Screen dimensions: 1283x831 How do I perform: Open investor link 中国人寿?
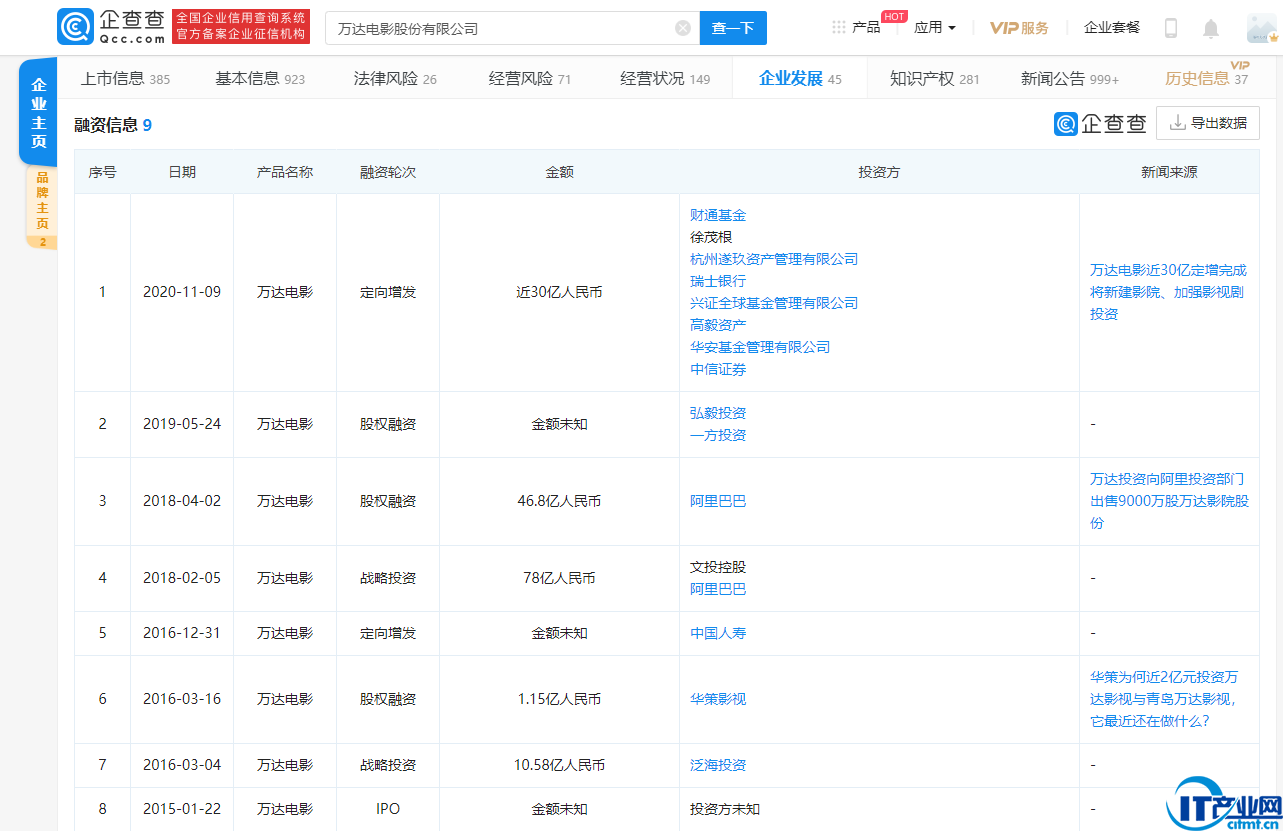(x=718, y=633)
